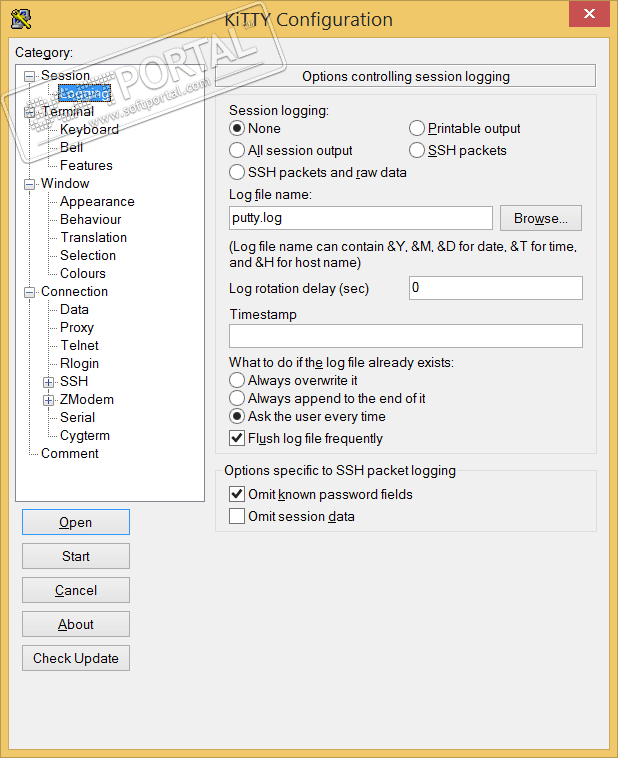Browse for a log file
618x758 pixels.
tap(541, 218)
